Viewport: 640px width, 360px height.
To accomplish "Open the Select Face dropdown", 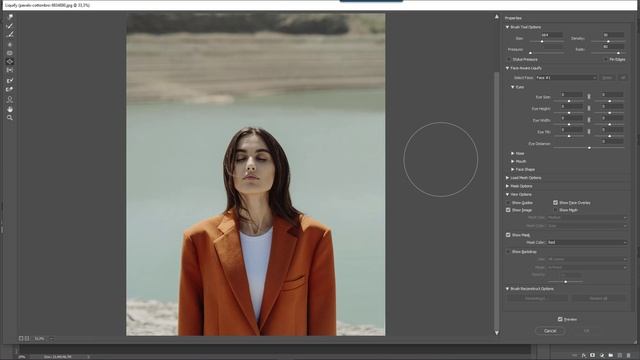I will coord(566,78).
